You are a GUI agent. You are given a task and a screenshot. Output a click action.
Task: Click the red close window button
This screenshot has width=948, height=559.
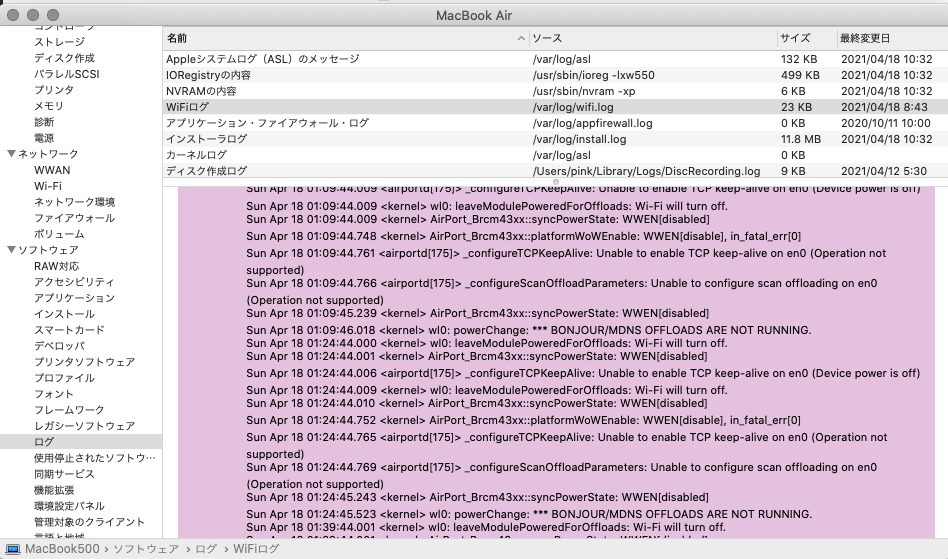tap(13, 15)
